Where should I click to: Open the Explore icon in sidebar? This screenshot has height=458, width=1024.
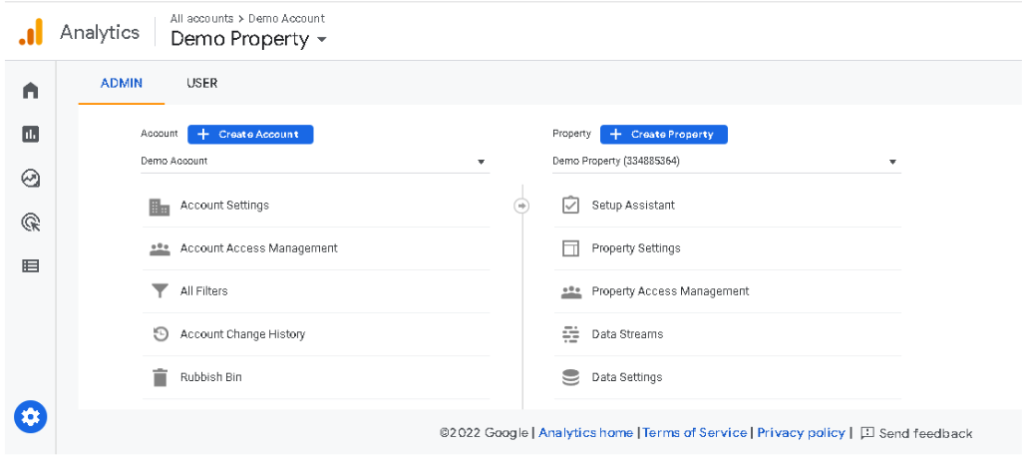[x=30, y=178]
